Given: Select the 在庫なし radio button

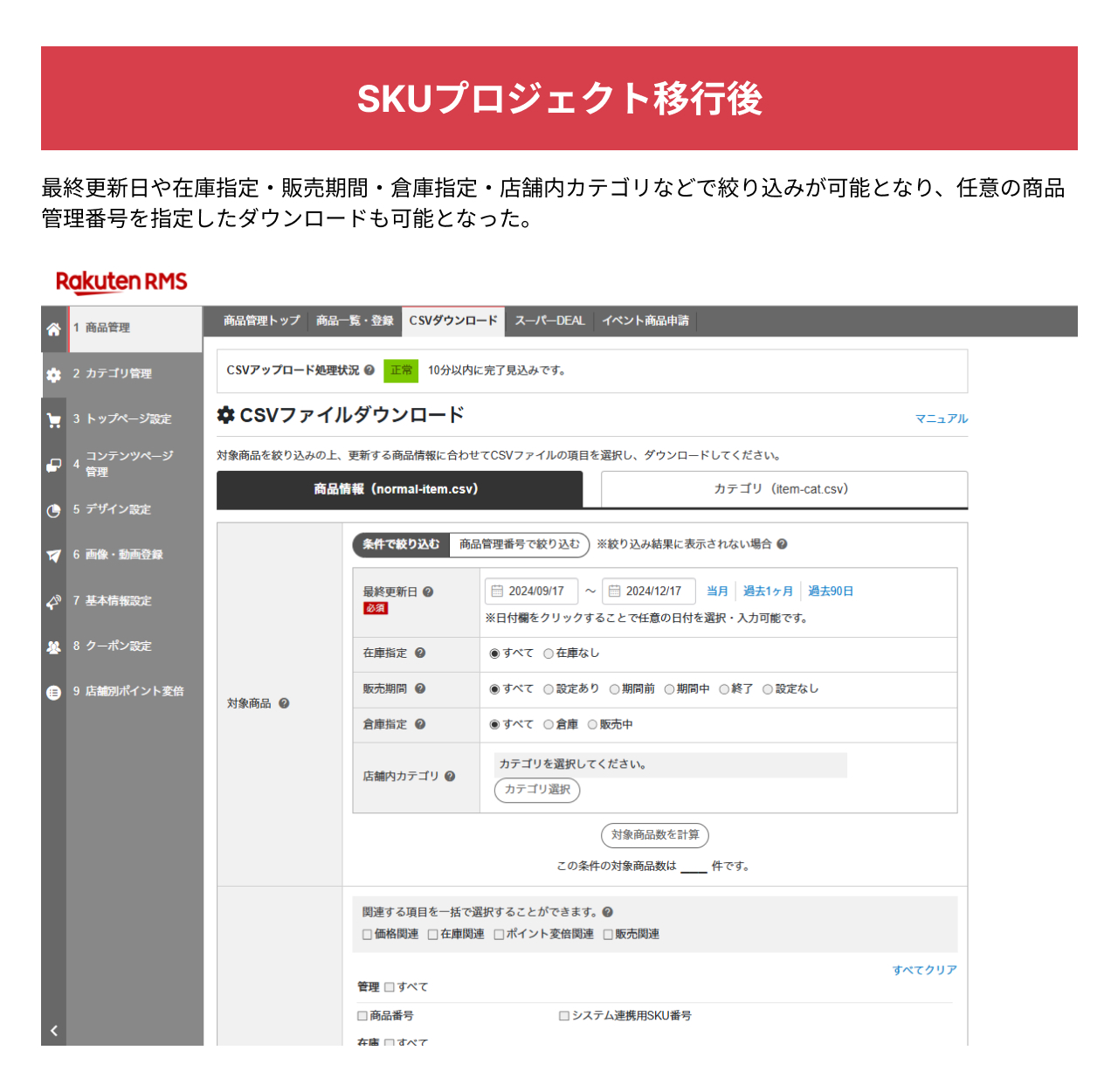Looking at the screenshot, I should 548,653.
